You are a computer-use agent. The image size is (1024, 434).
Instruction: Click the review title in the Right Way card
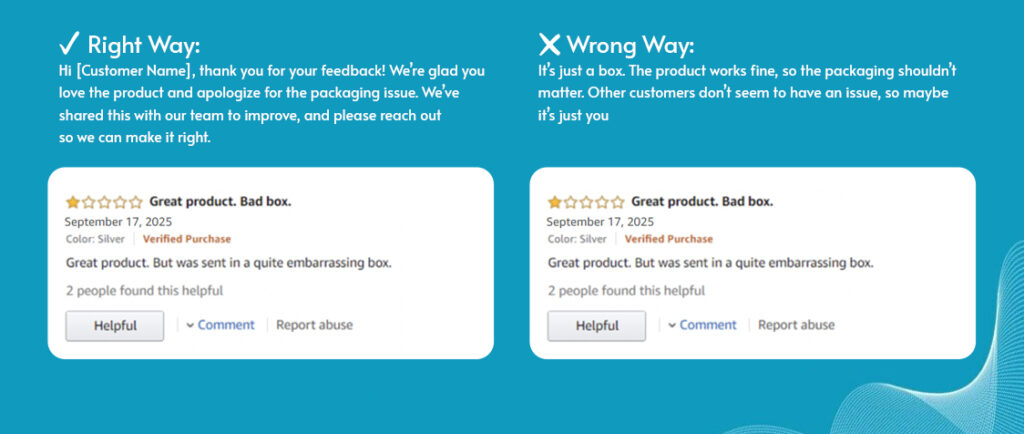coord(220,202)
